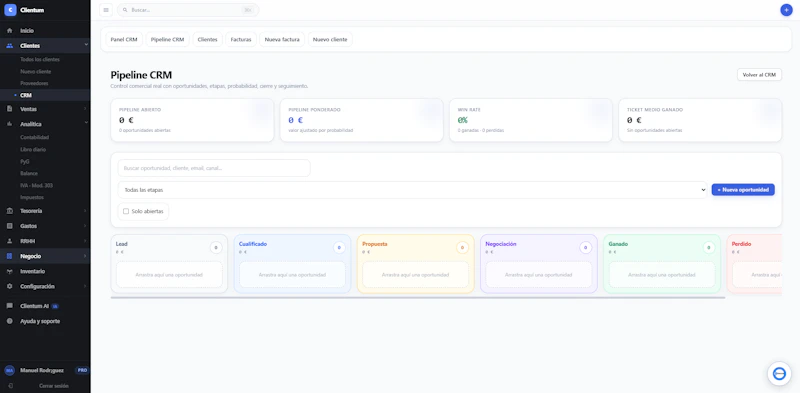The image size is (800, 393).
Task: Click the Propuesta column count badge
Action: pos(462,248)
